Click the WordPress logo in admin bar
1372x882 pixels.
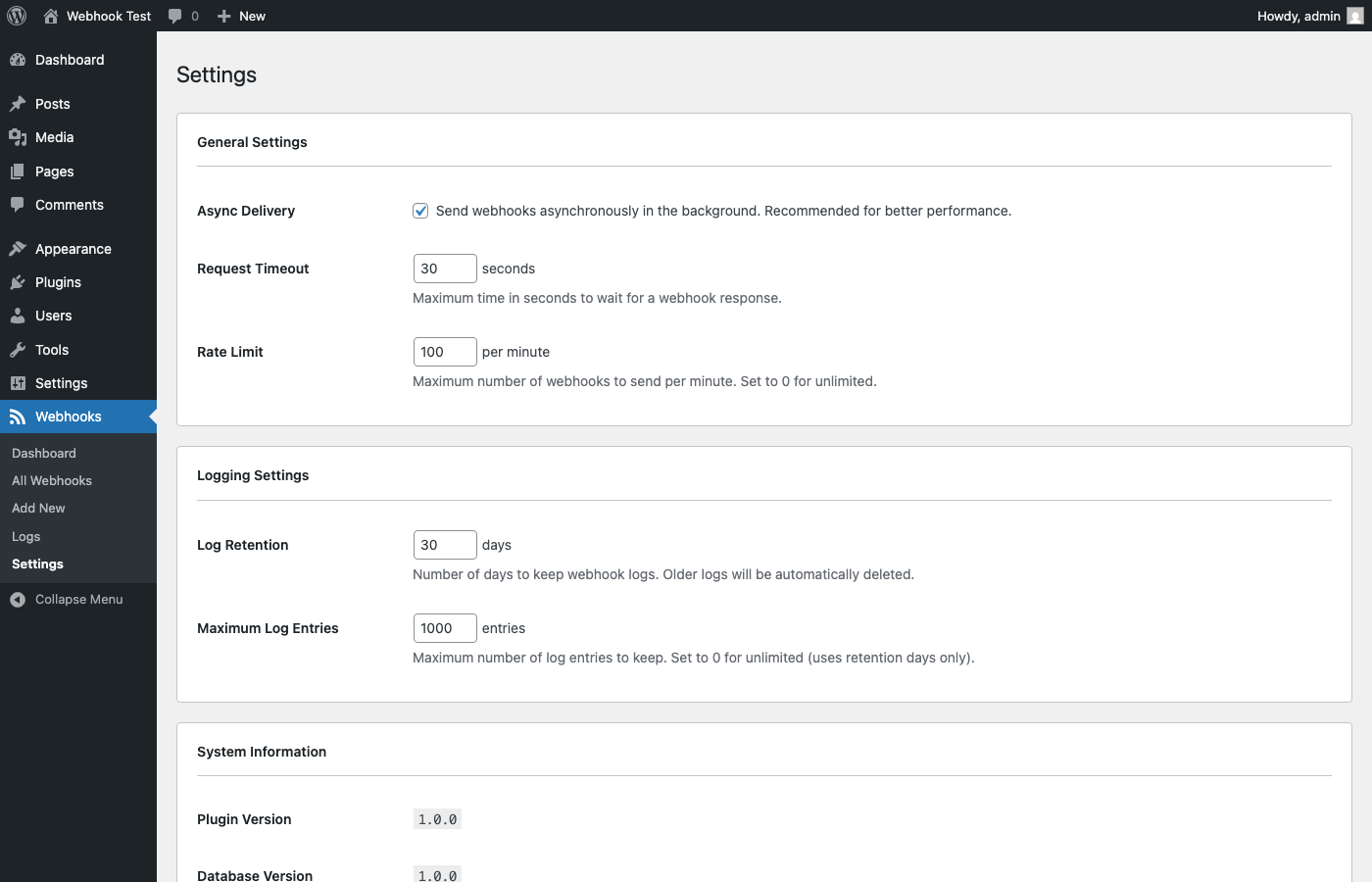pos(16,16)
